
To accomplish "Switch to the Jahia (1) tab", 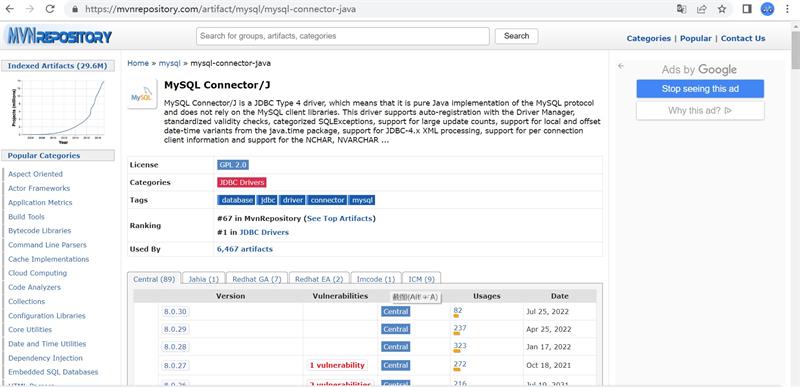I will [x=204, y=279].
